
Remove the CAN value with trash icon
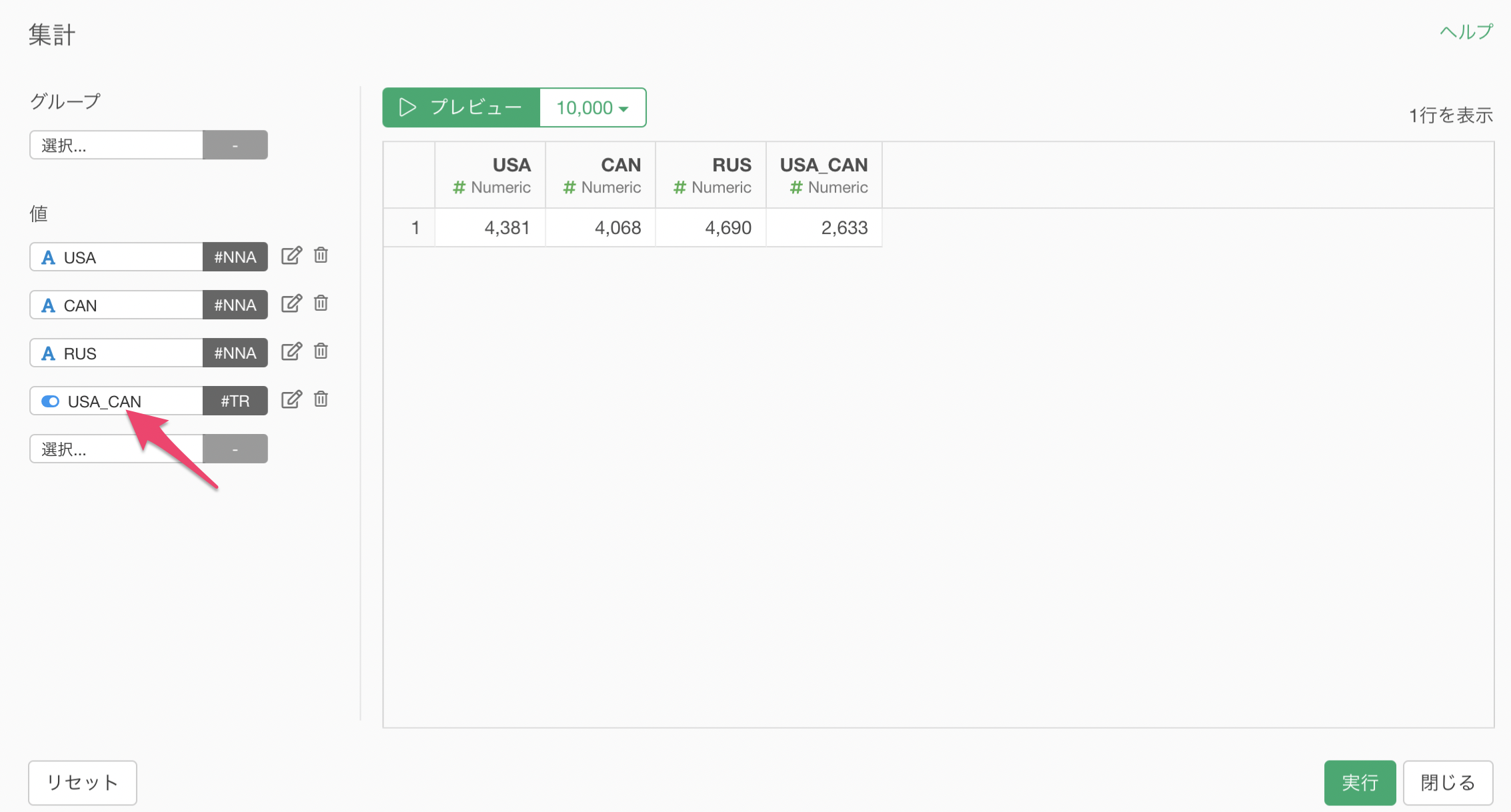click(x=321, y=303)
